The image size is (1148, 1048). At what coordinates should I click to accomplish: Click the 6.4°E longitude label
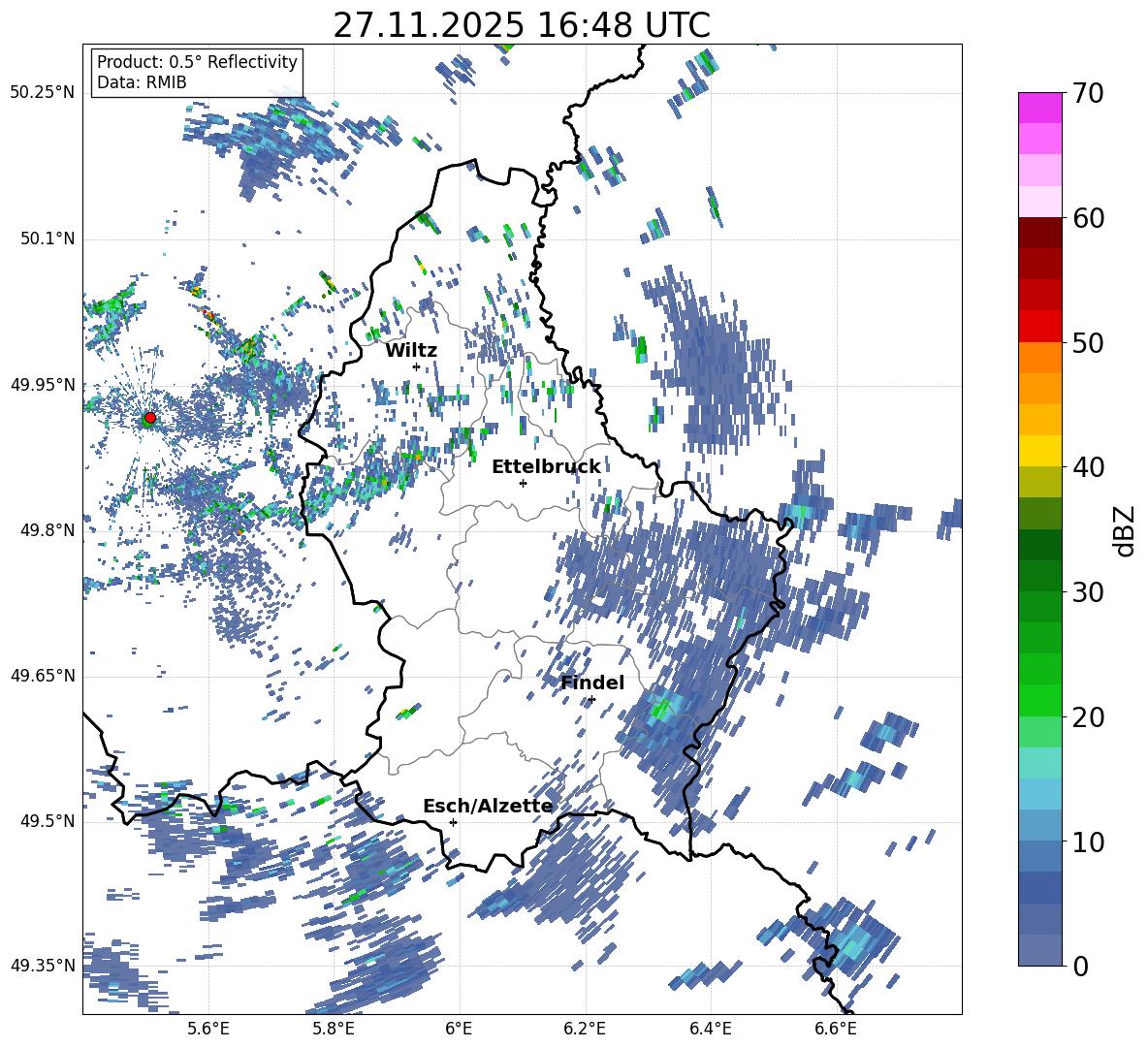710,1029
